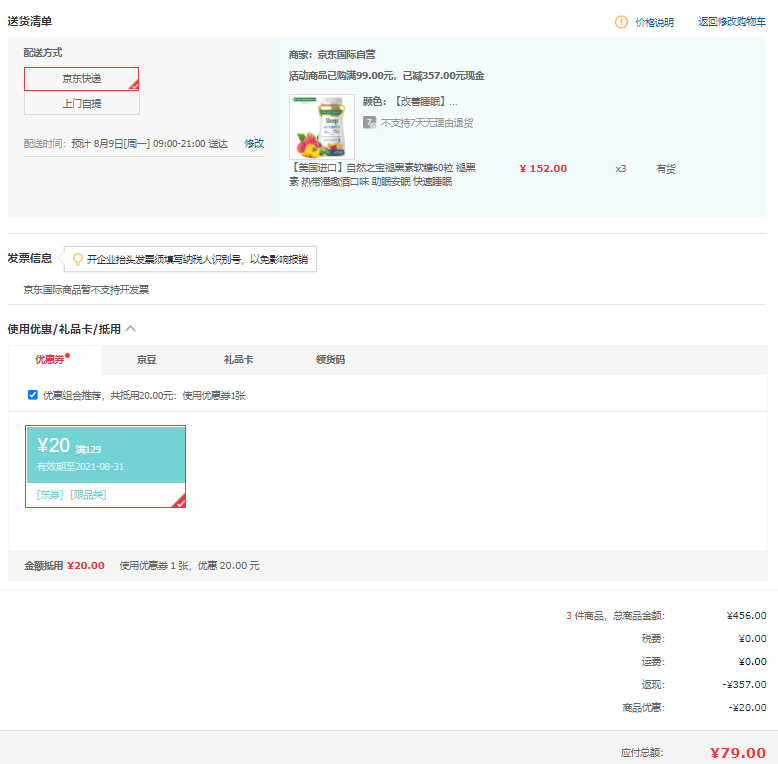Screen dimensions: 778x764
Task: Click the red dot beside 优惠券 tab
Action: point(68,355)
